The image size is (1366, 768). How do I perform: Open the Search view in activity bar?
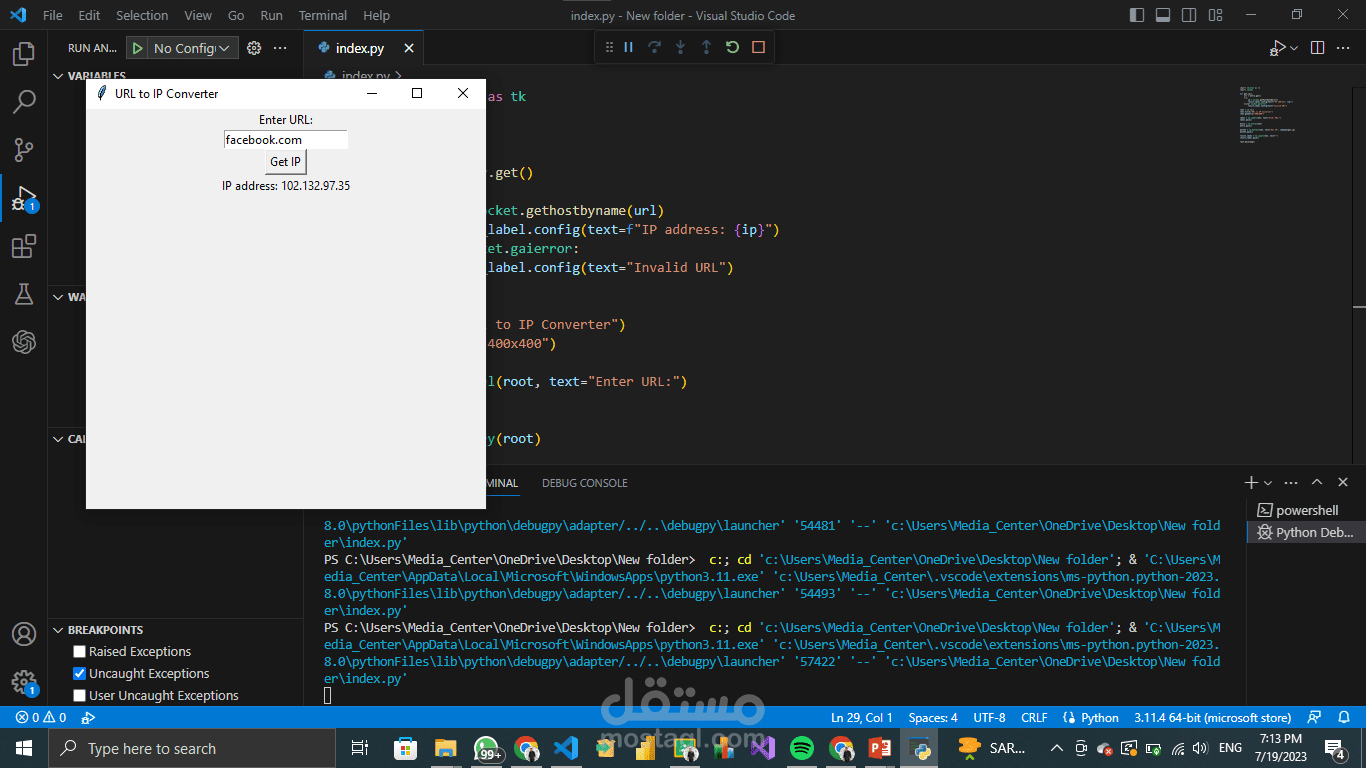point(24,102)
